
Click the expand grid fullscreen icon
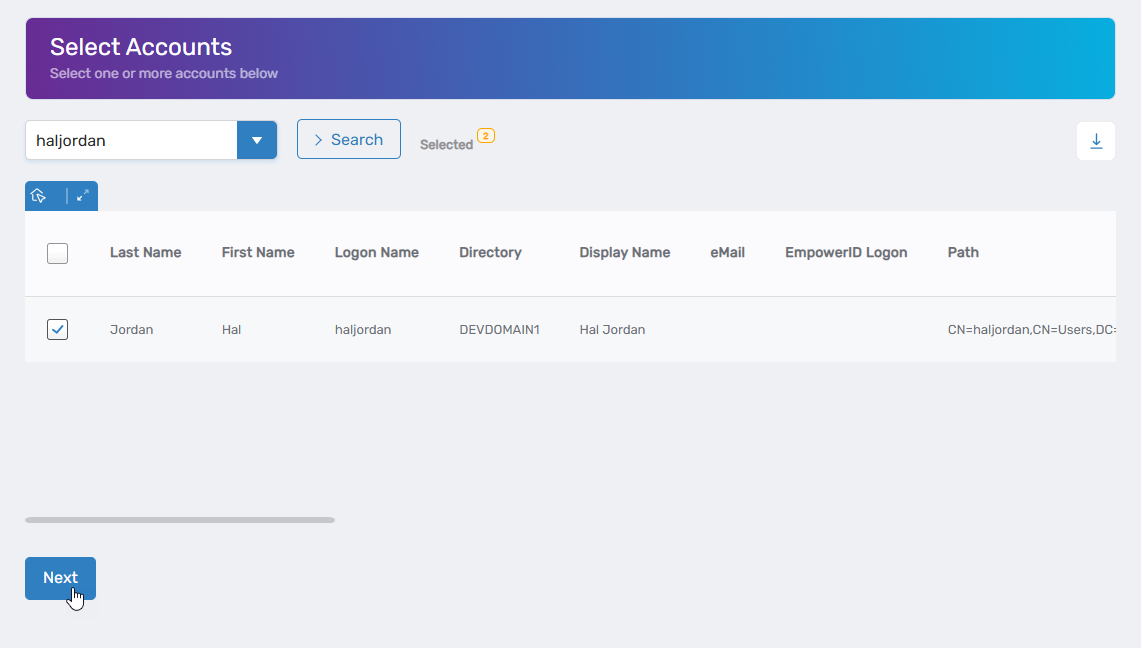[83, 196]
